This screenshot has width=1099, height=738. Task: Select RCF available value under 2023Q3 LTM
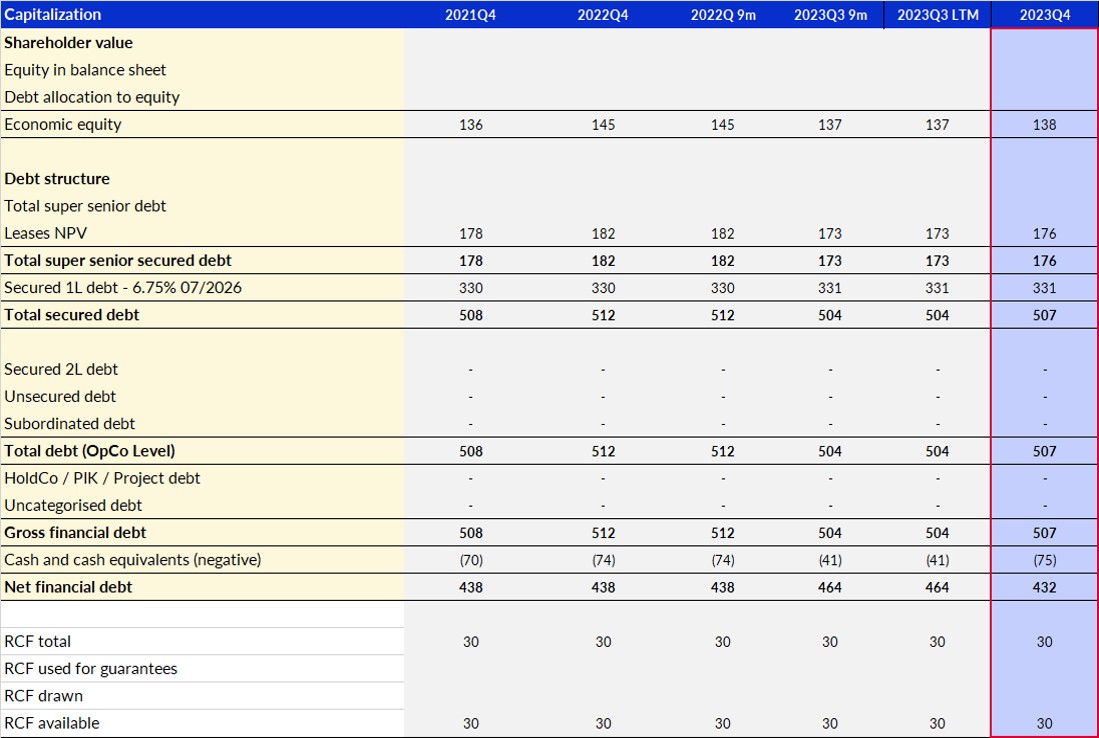[937, 723]
